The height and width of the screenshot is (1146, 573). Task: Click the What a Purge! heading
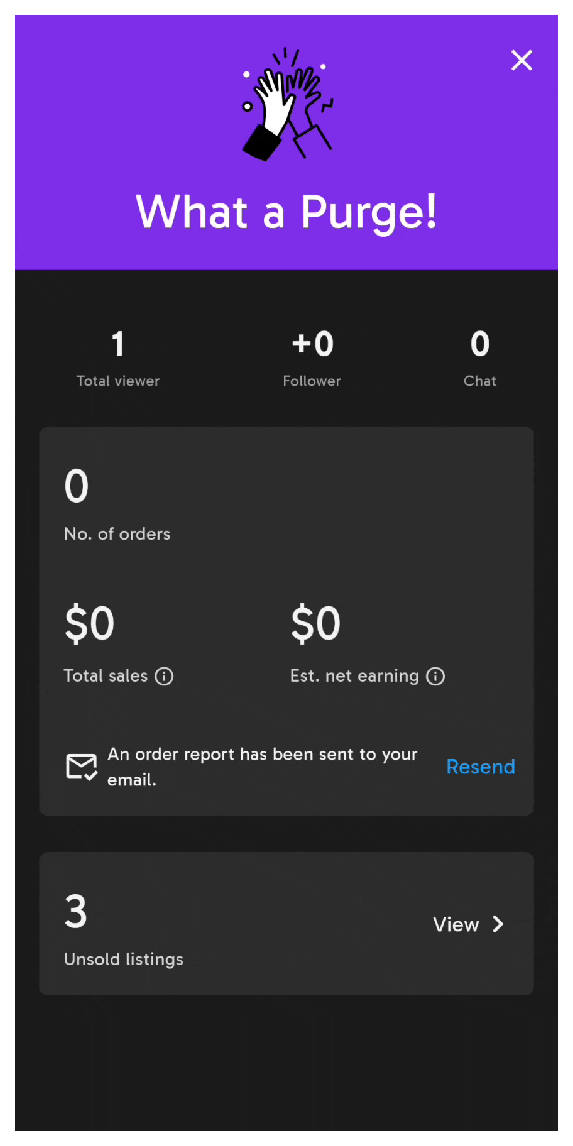[286, 210]
